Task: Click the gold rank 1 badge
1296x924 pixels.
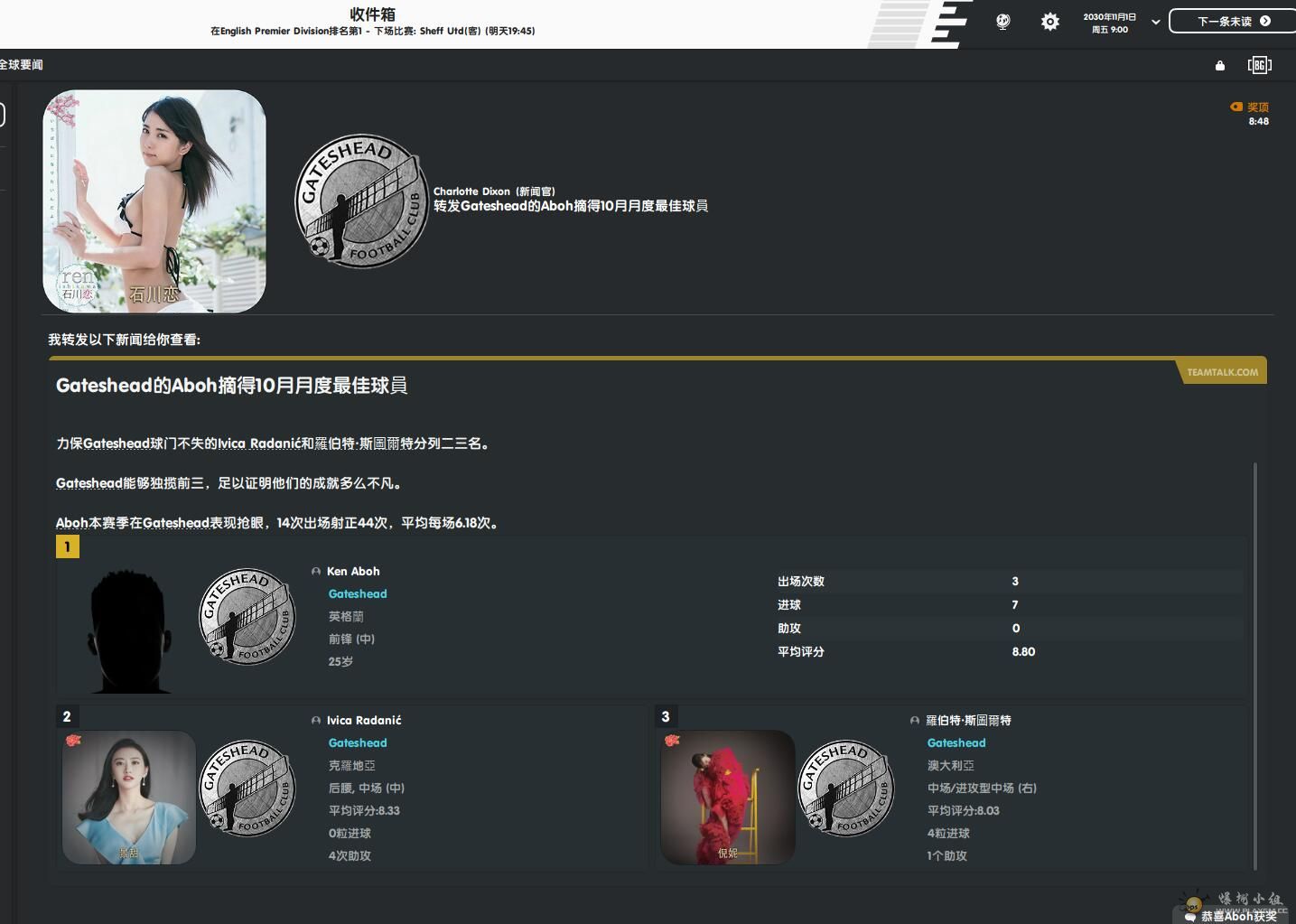Action: coord(68,546)
